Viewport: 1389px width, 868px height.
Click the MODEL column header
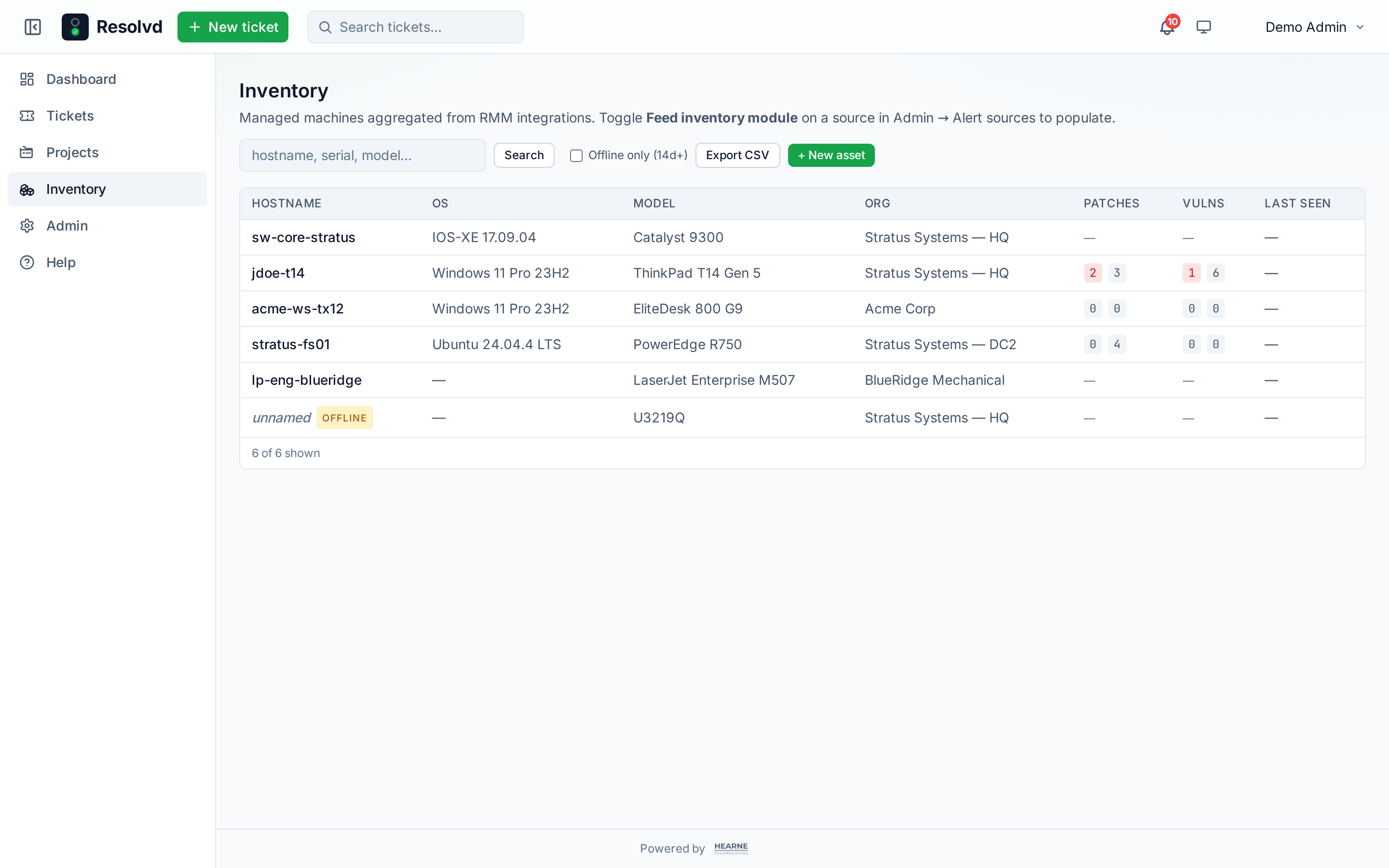(x=654, y=203)
